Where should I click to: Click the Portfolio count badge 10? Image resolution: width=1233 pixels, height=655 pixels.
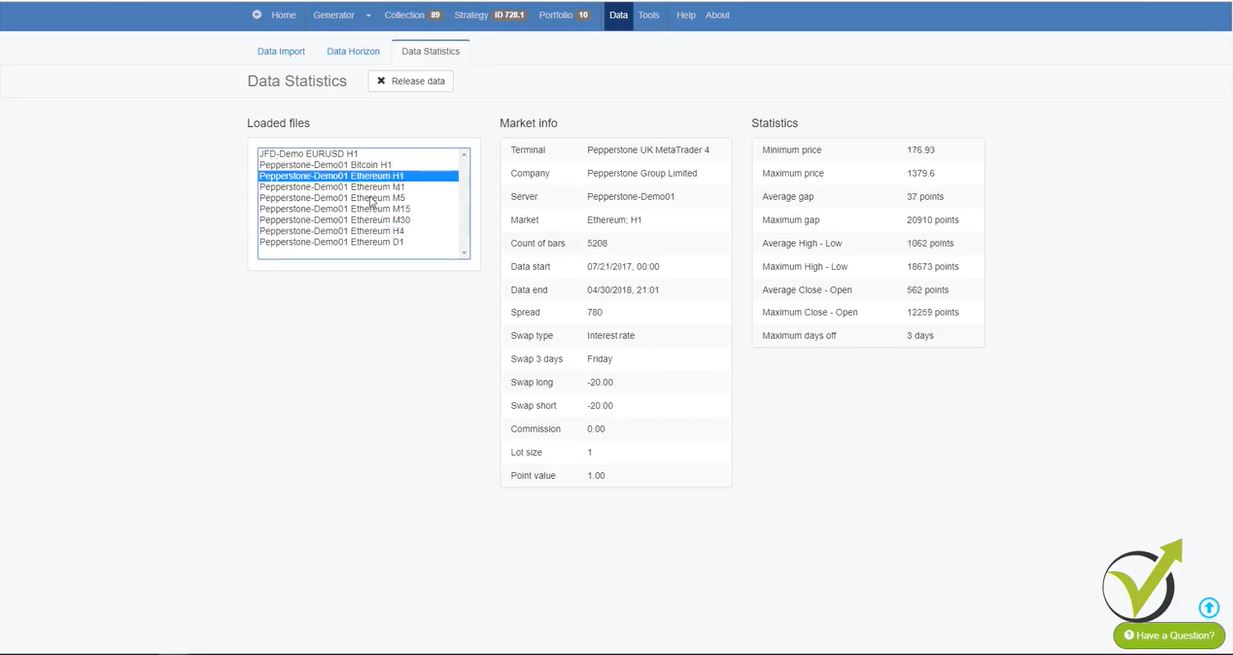pos(583,15)
